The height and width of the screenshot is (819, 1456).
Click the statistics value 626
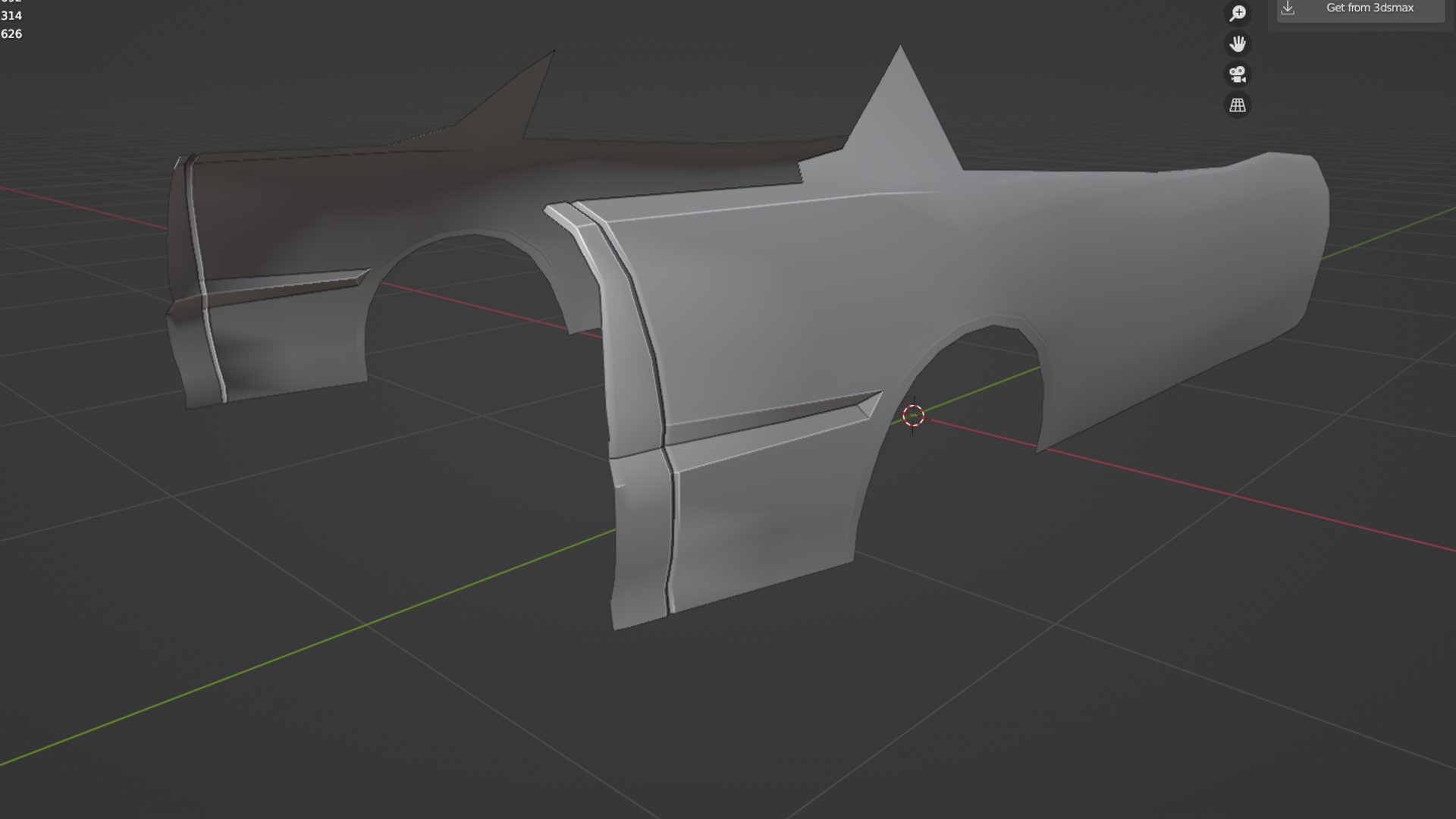coord(11,34)
